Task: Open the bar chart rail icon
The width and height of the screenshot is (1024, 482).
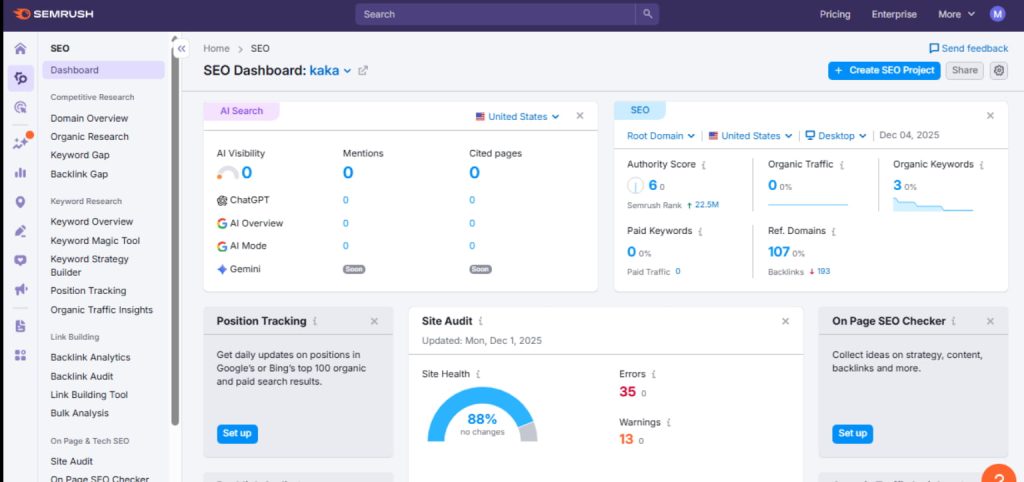Action: point(20,172)
